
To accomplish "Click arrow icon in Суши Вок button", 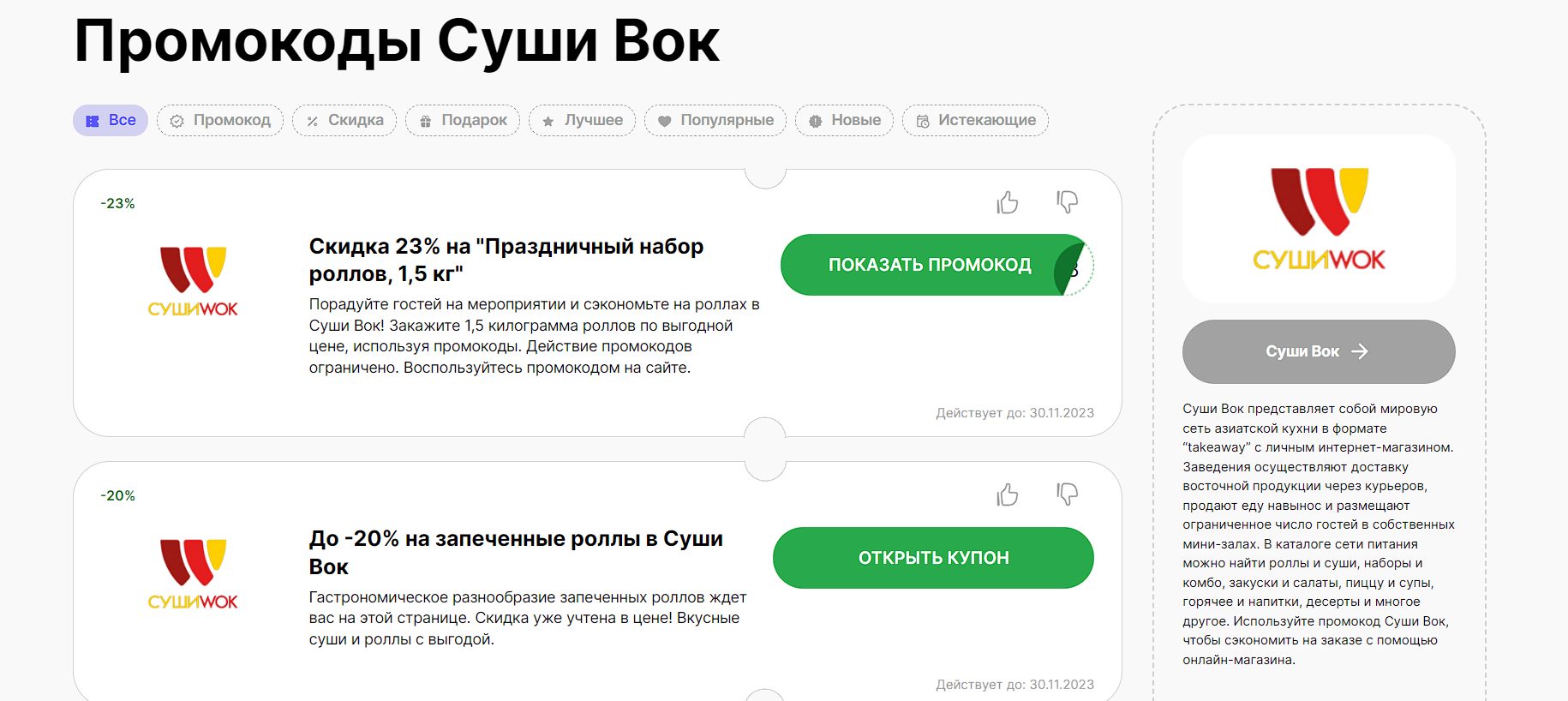I will click(x=1360, y=351).
